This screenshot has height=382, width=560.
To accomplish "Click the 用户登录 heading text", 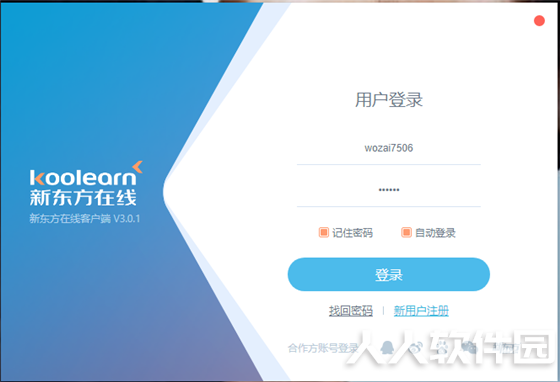I will click(x=389, y=100).
